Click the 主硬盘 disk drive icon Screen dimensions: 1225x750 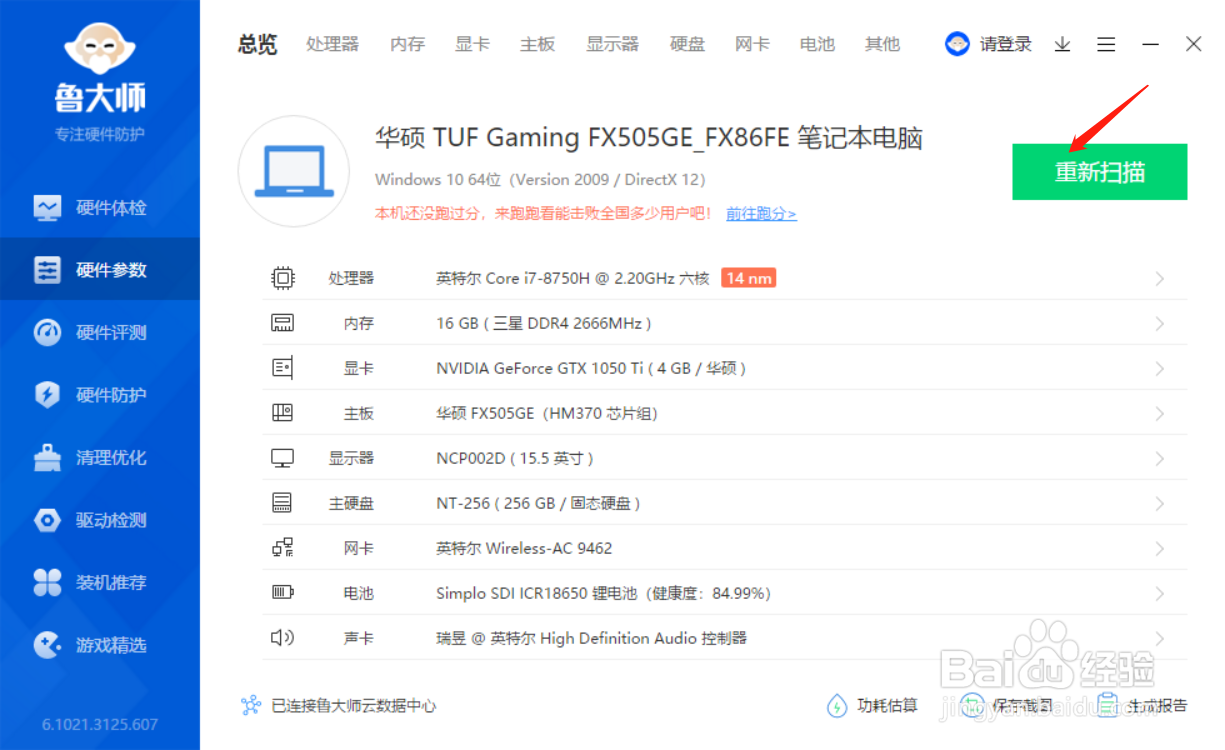pyautogui.click(x=283, y=503)
